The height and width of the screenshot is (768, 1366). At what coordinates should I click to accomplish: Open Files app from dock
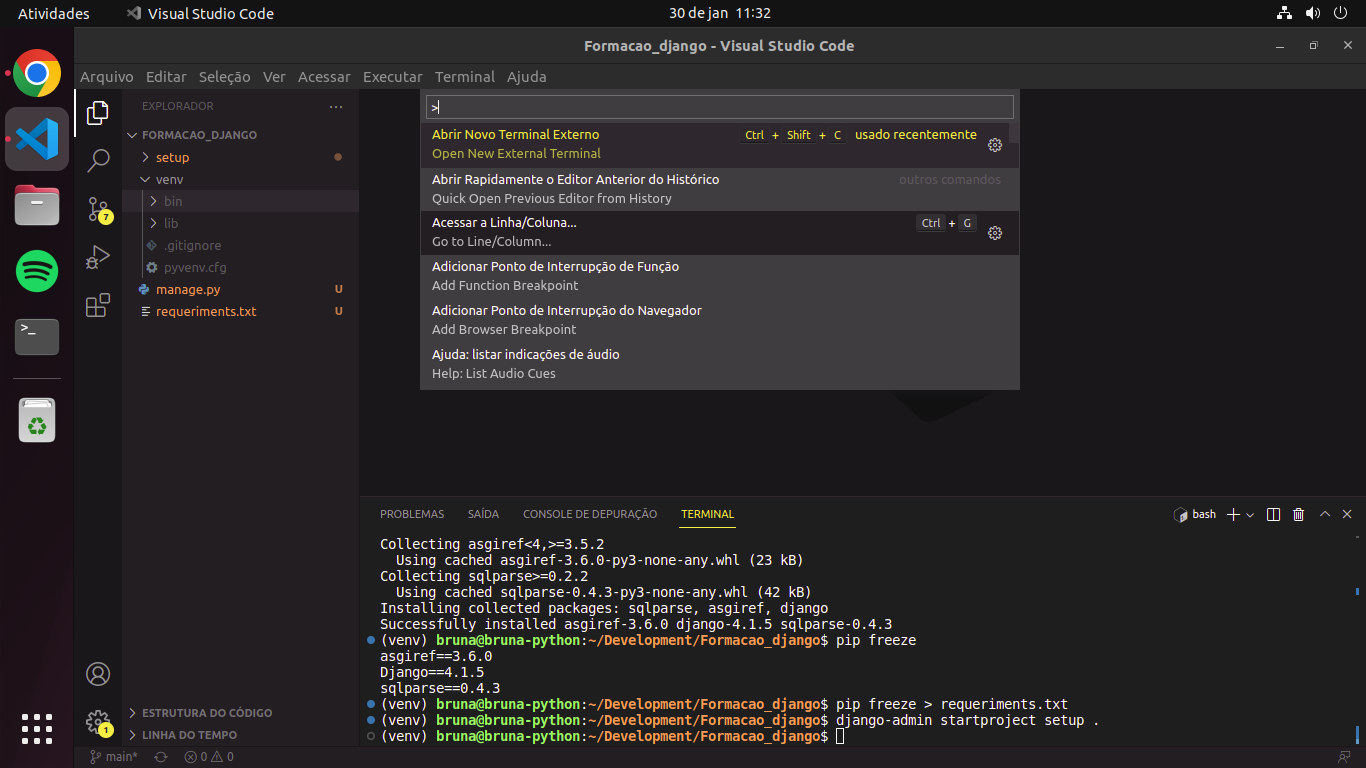point(37,205)
